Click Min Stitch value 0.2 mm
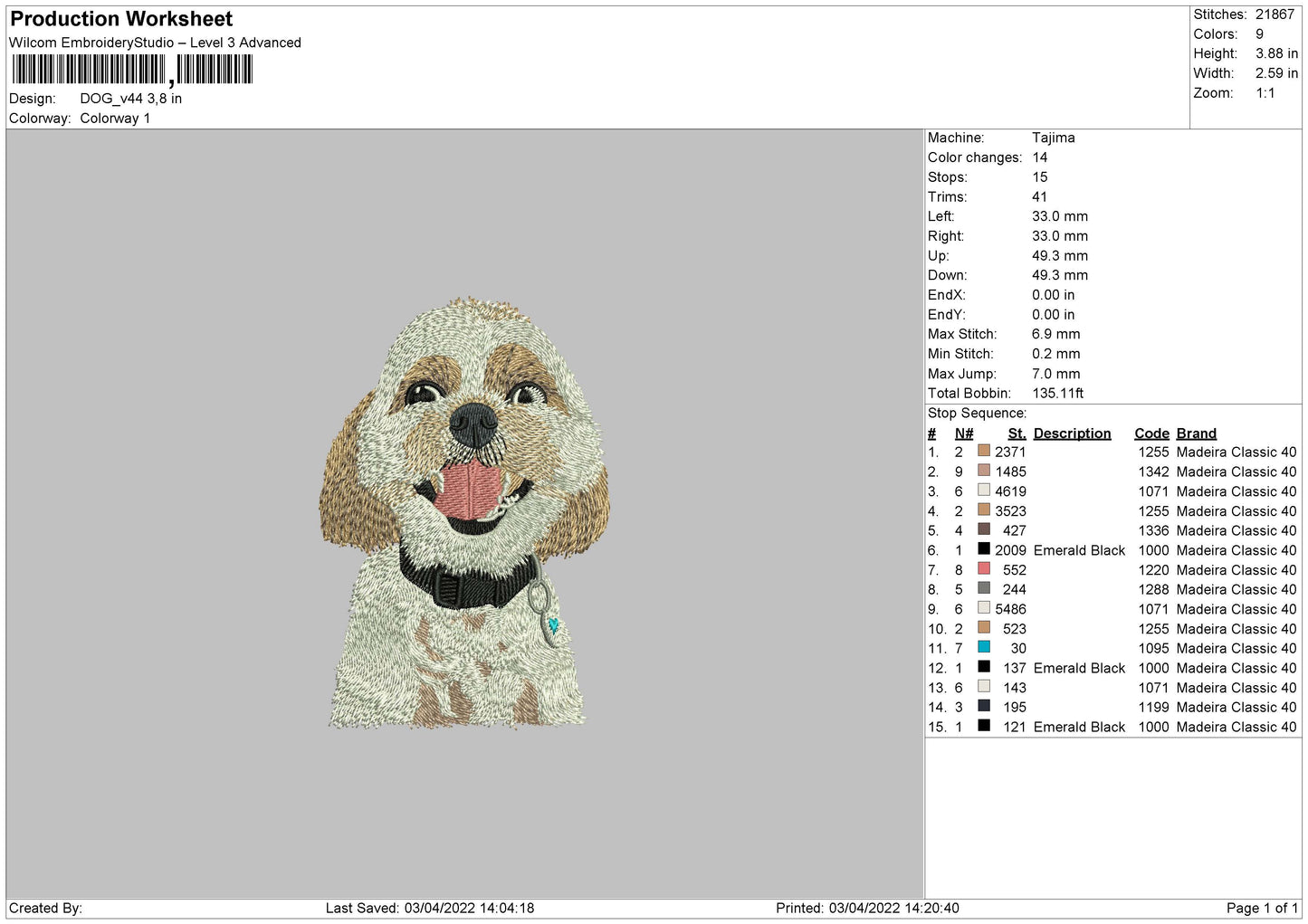Screen dimensions: 1308x924 [x=1056, y=354]
